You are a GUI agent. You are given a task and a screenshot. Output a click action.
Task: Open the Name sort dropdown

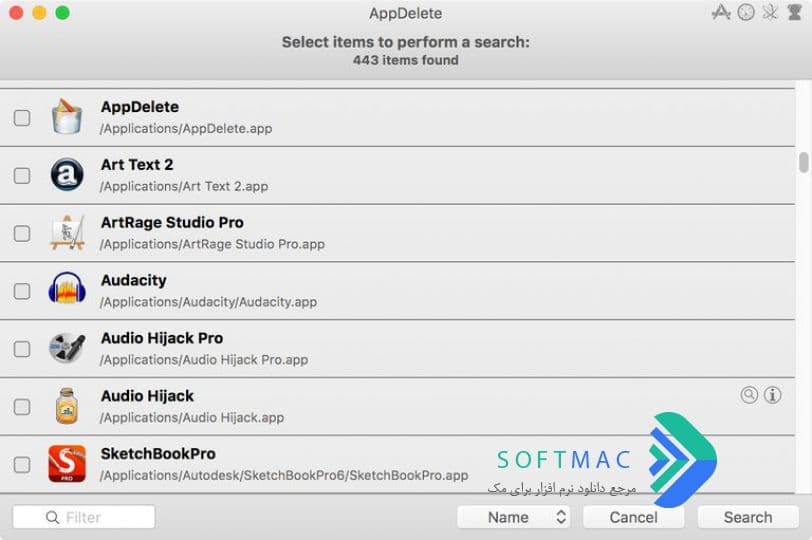(x=513, y=517)
